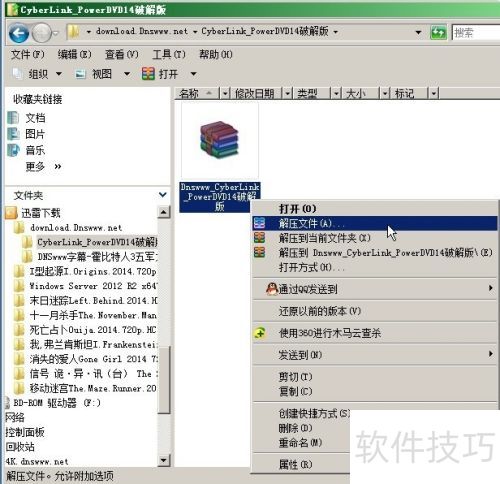
Task: Open the 工具(T) menu
Action: pyautogui.click(x=169, y=54)
